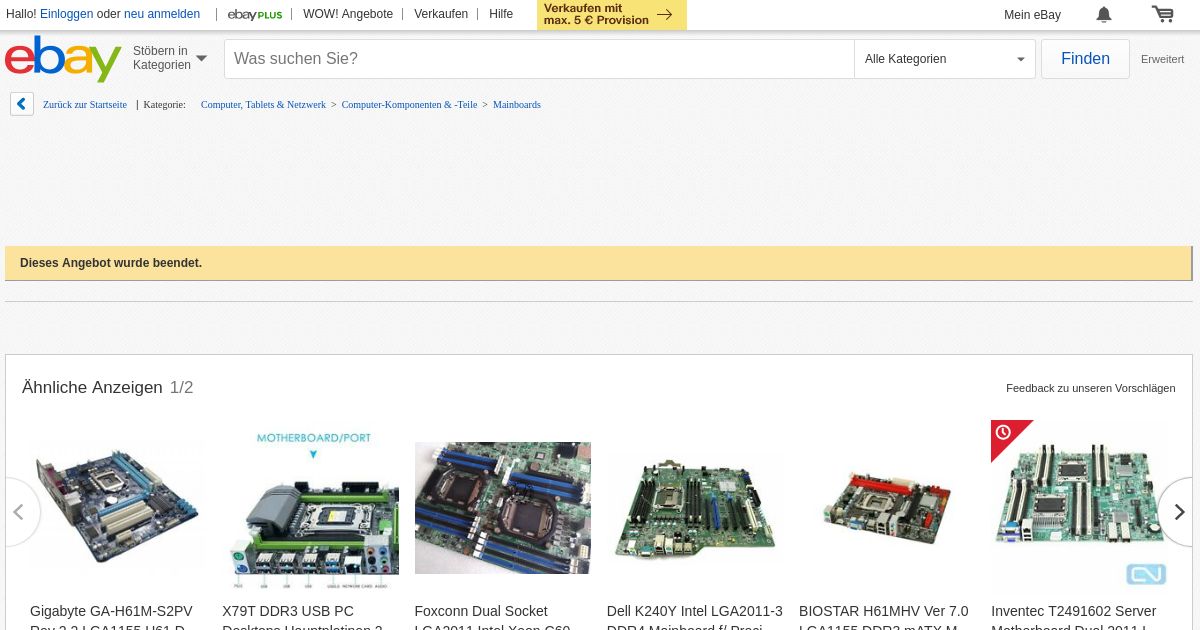Click the Finden search button
The width and height of the screenshot is (1200, 630).
[1085, 59]
